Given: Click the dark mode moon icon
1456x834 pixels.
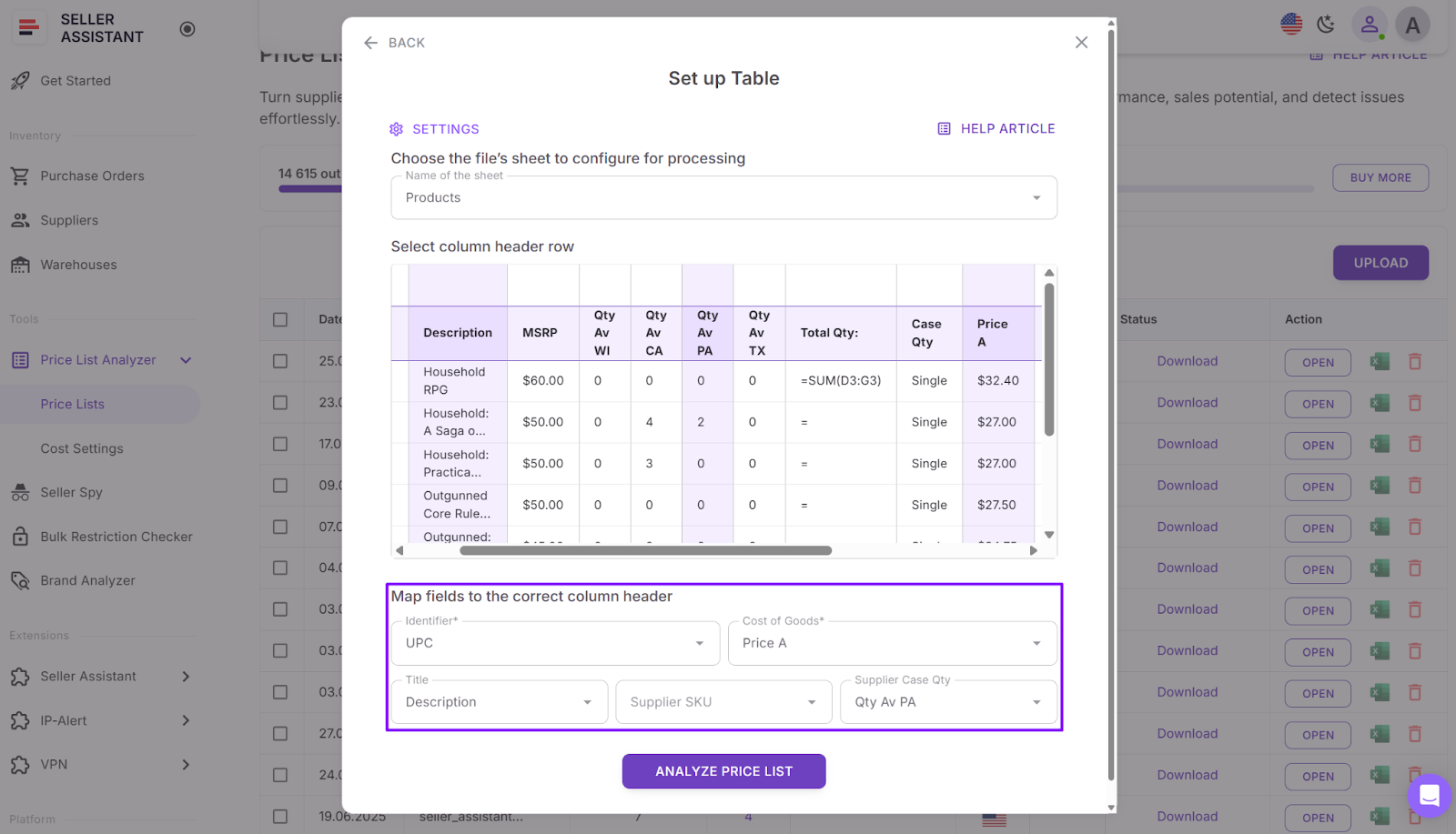Looking at the screenshot, I should (1326, 25).
